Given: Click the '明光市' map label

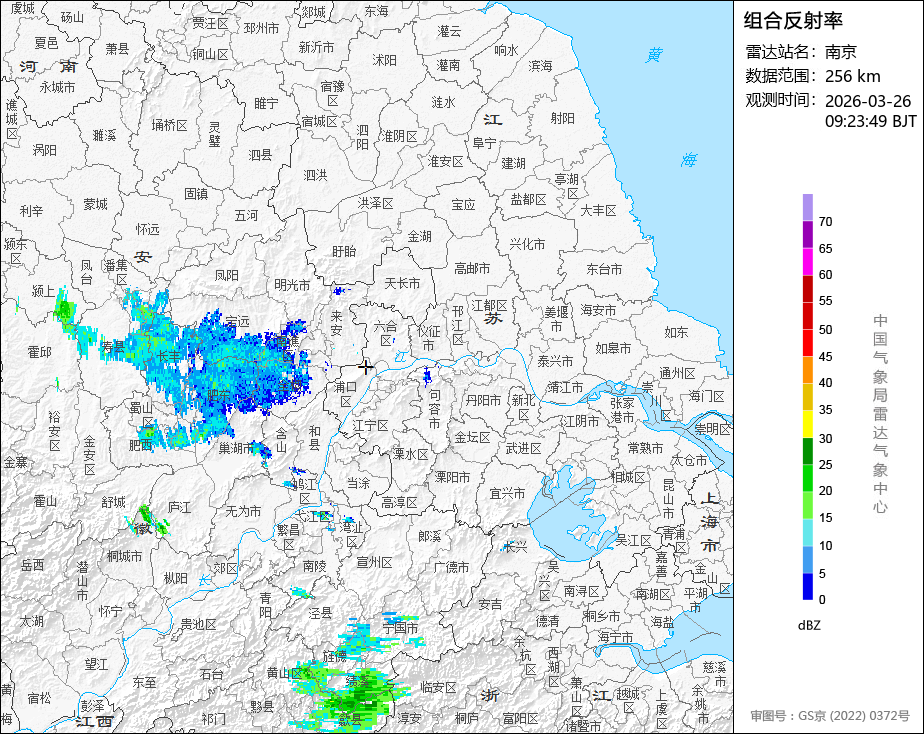Looking at the screenshot, I should 292,285.
